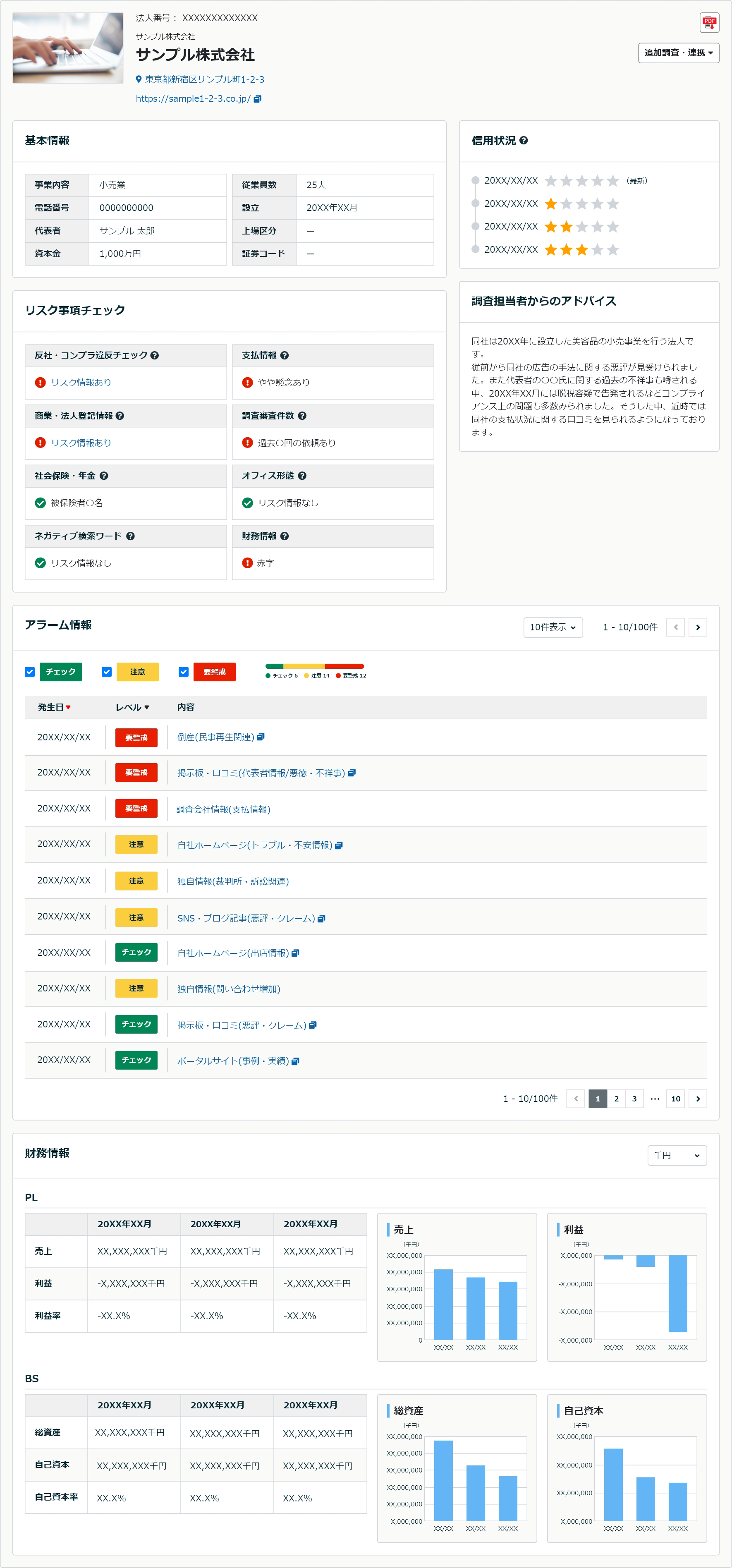Open the 追加調査・連携 dropdown
The height and width of the screenshot is (1568, 732).
pos(678,53)
